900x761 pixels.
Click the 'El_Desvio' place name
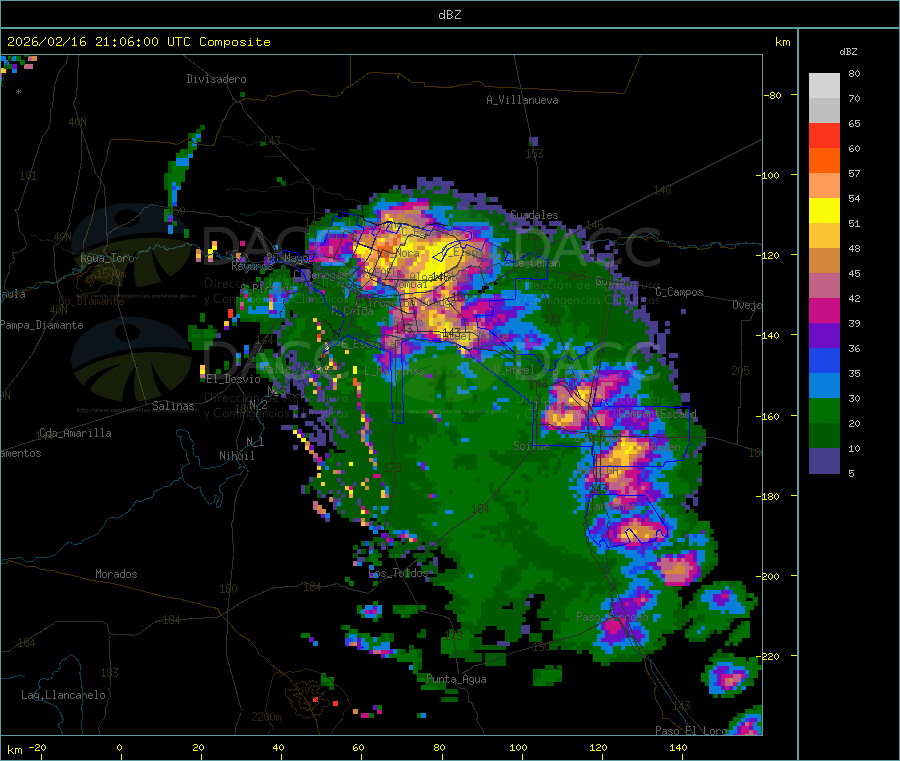pos(234,379)
